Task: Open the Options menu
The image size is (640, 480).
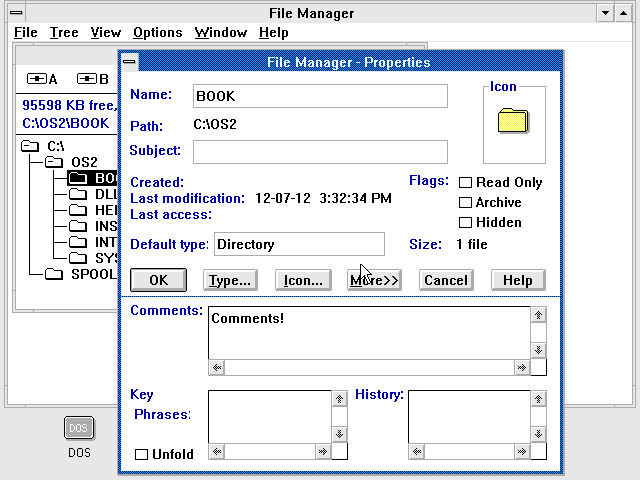Action: point(158,32)
